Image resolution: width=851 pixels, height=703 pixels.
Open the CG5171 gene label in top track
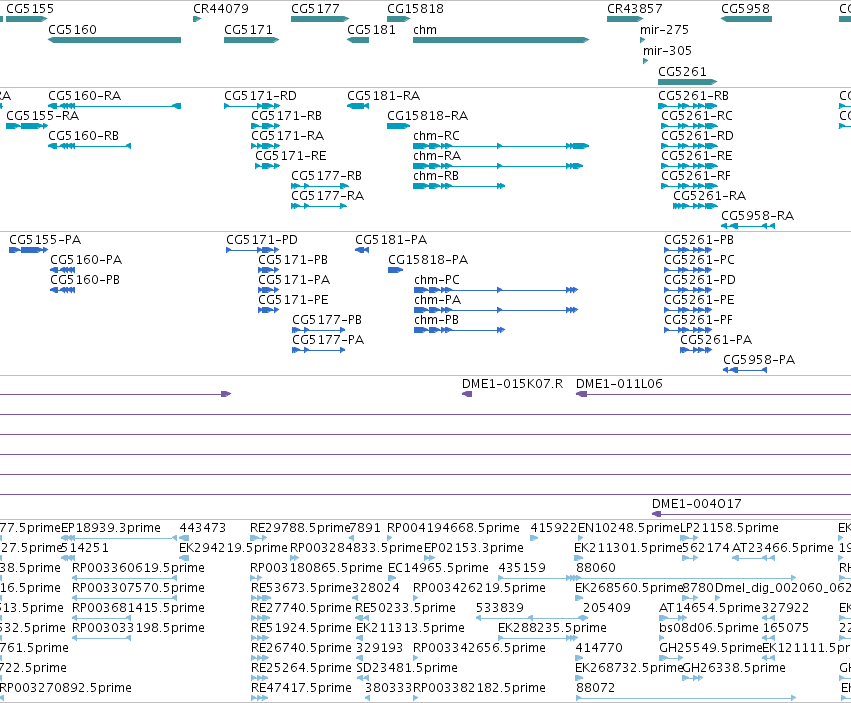[x=249, y=30]
